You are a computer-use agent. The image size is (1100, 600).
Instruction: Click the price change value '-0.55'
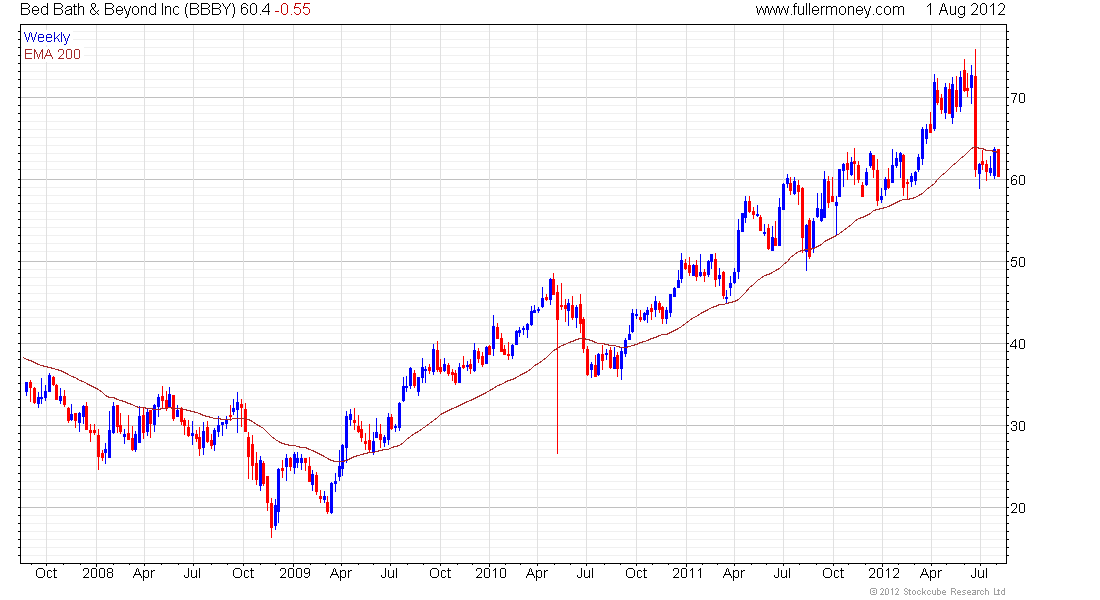pos(292,10)
